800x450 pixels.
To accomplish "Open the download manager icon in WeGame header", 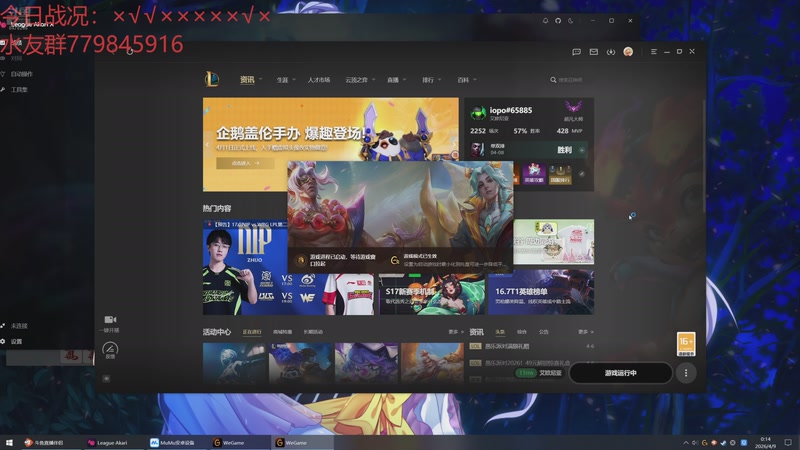I will [611, 52].
